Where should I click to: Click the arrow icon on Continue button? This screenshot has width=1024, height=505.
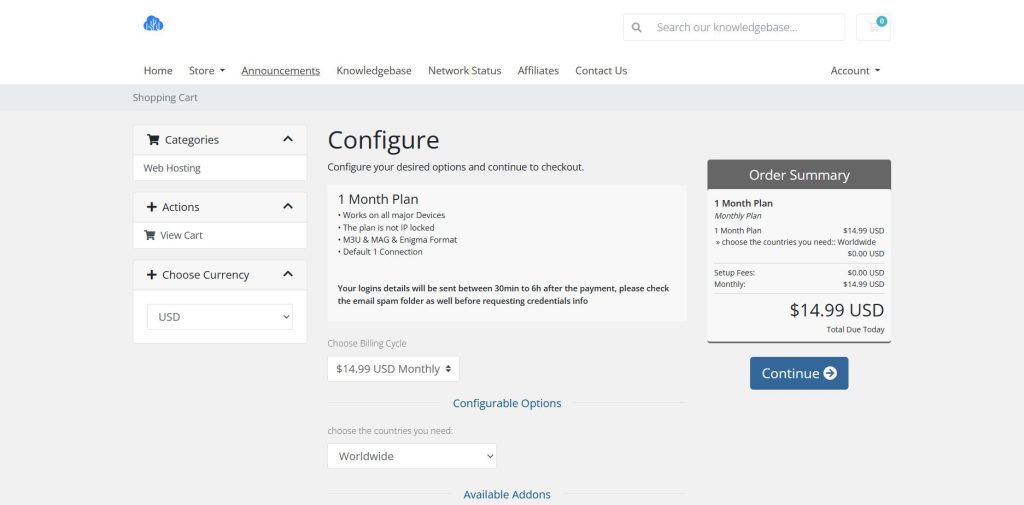pos(830,373)
